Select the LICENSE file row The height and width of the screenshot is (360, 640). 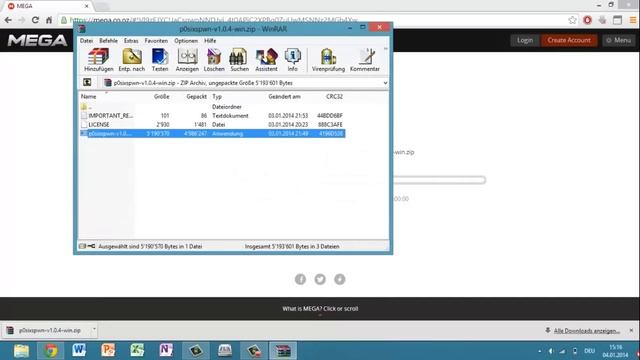212,124
